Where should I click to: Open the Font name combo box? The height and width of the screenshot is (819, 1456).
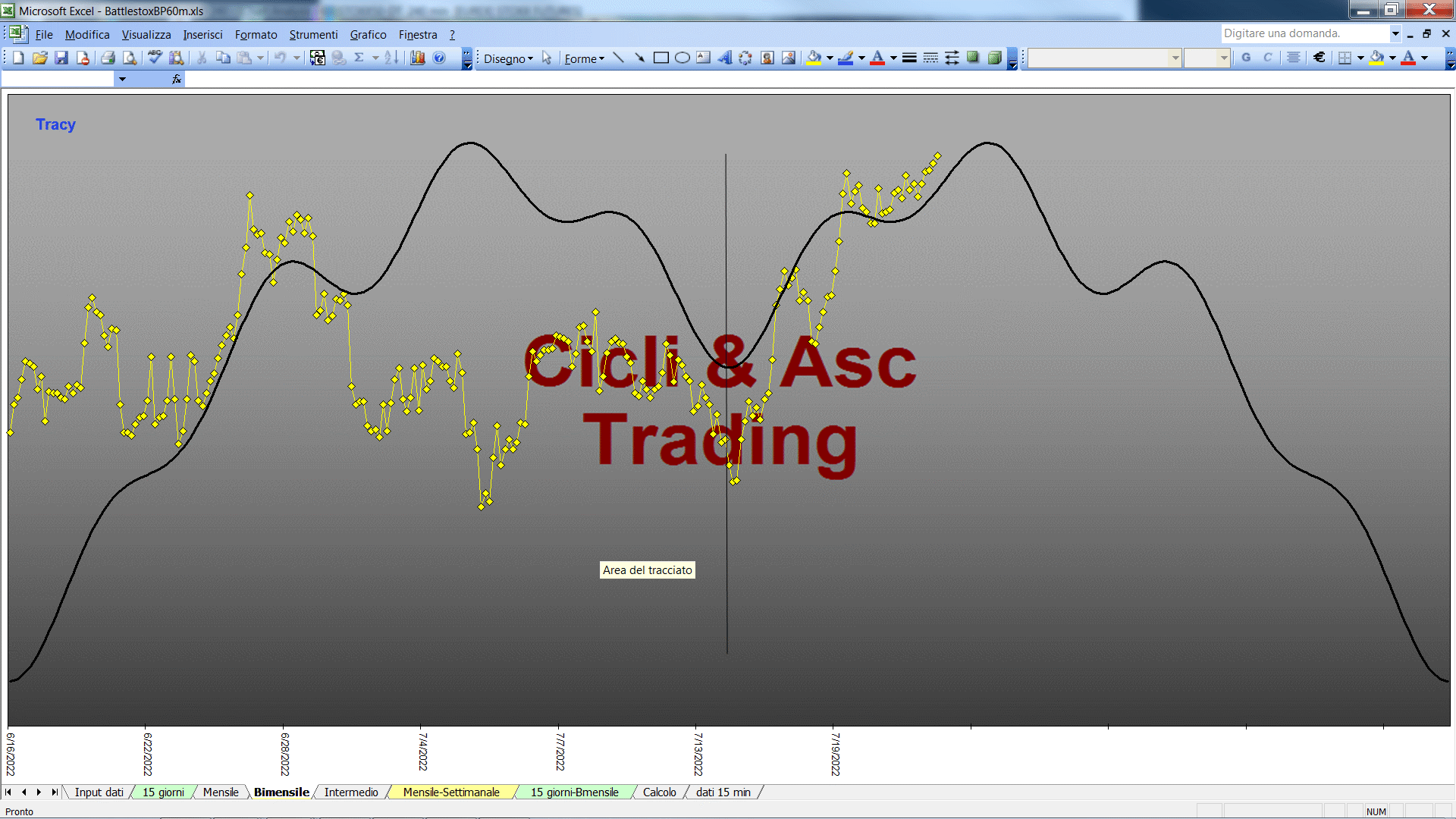[1105, 58]
